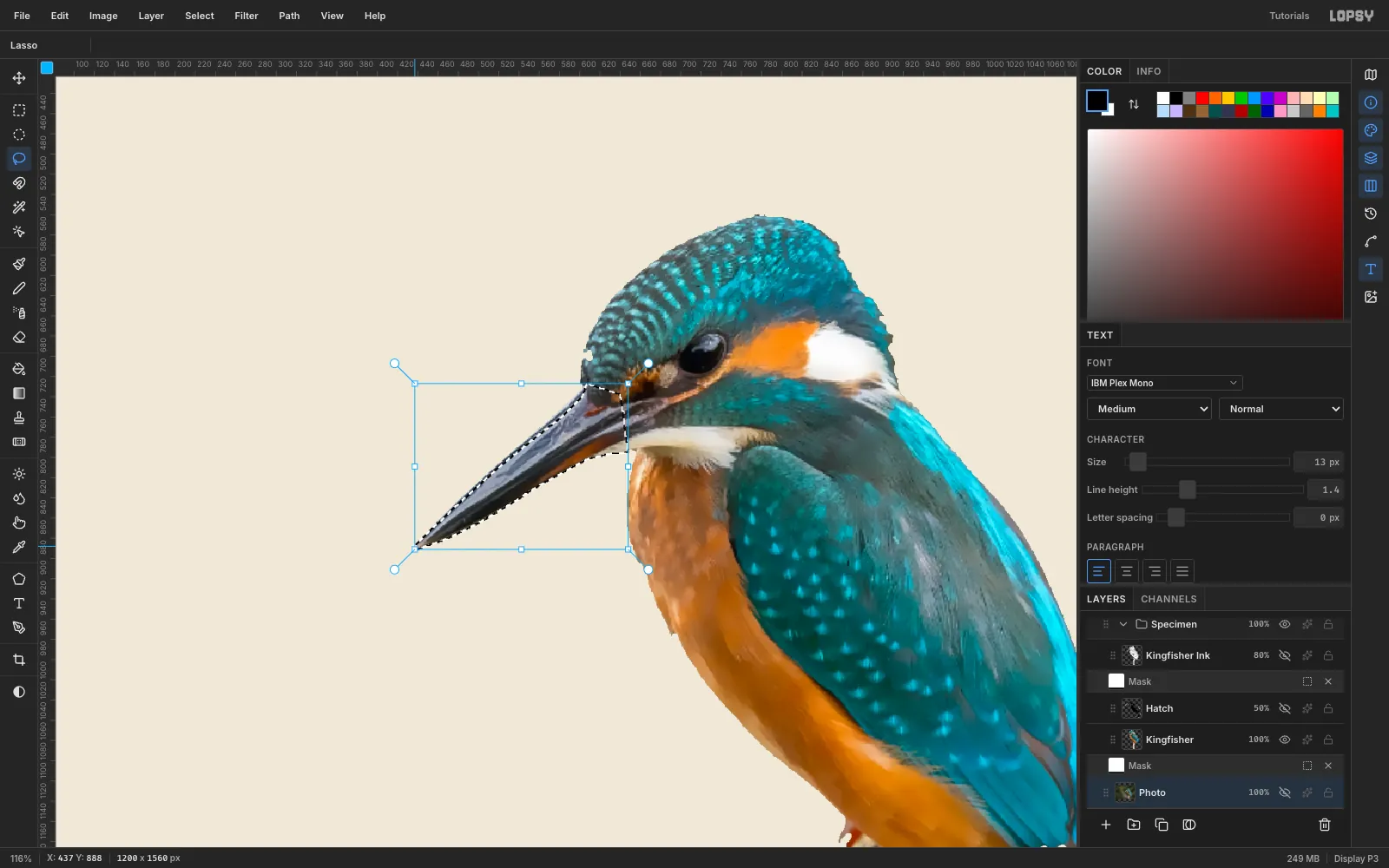Image resolution: width=1389 pixels, height=868 pixels.
Task: Open the Filter menu
Action: tap(247, 16)
